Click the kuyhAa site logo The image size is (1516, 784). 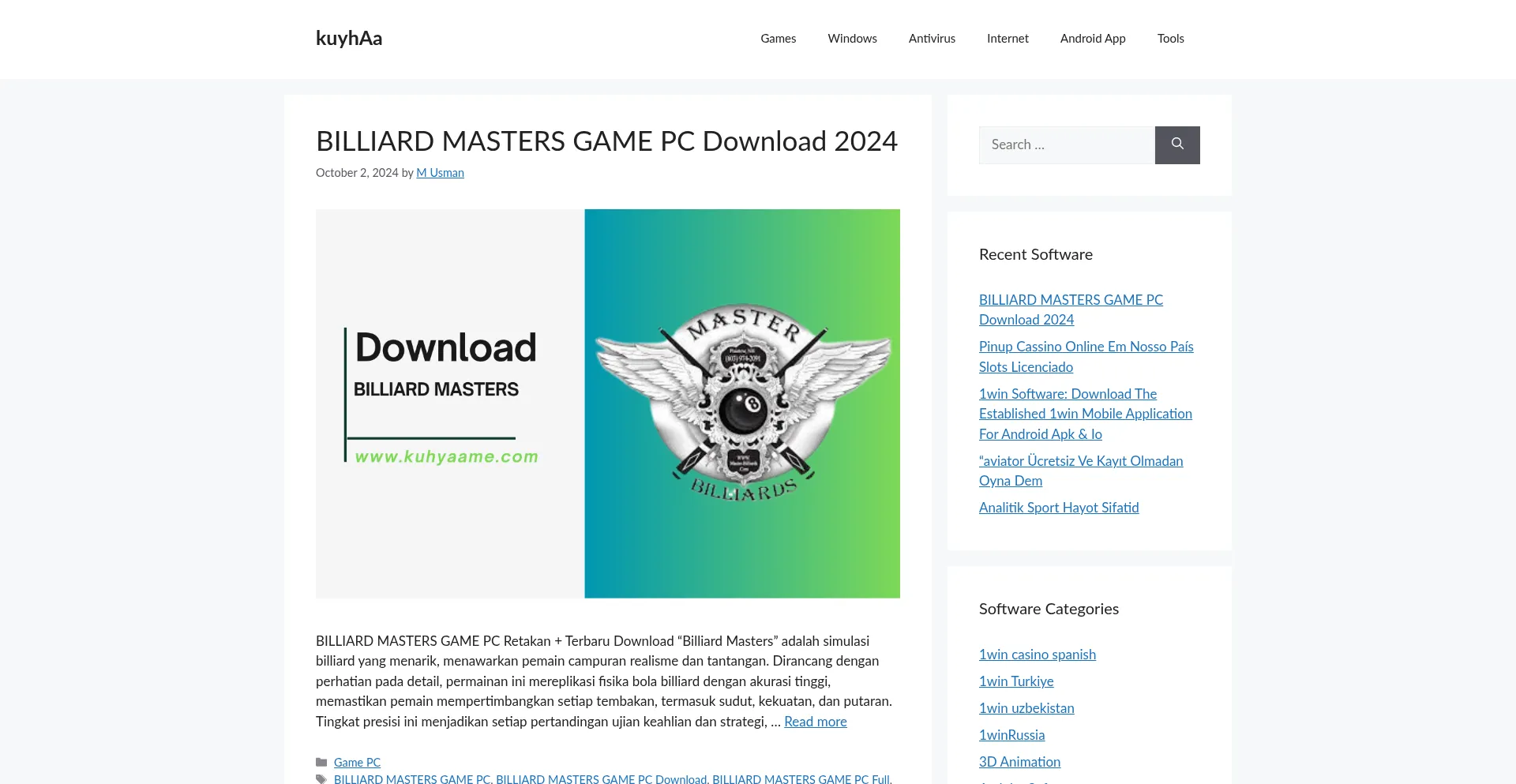[349, 39]
